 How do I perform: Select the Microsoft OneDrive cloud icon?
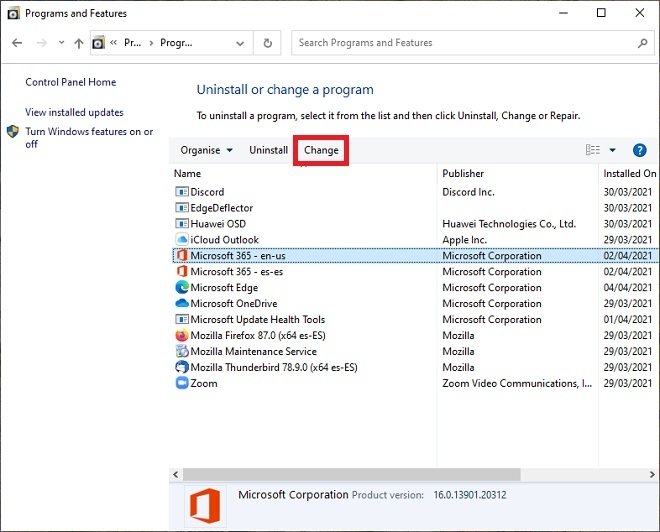point(181,303)
